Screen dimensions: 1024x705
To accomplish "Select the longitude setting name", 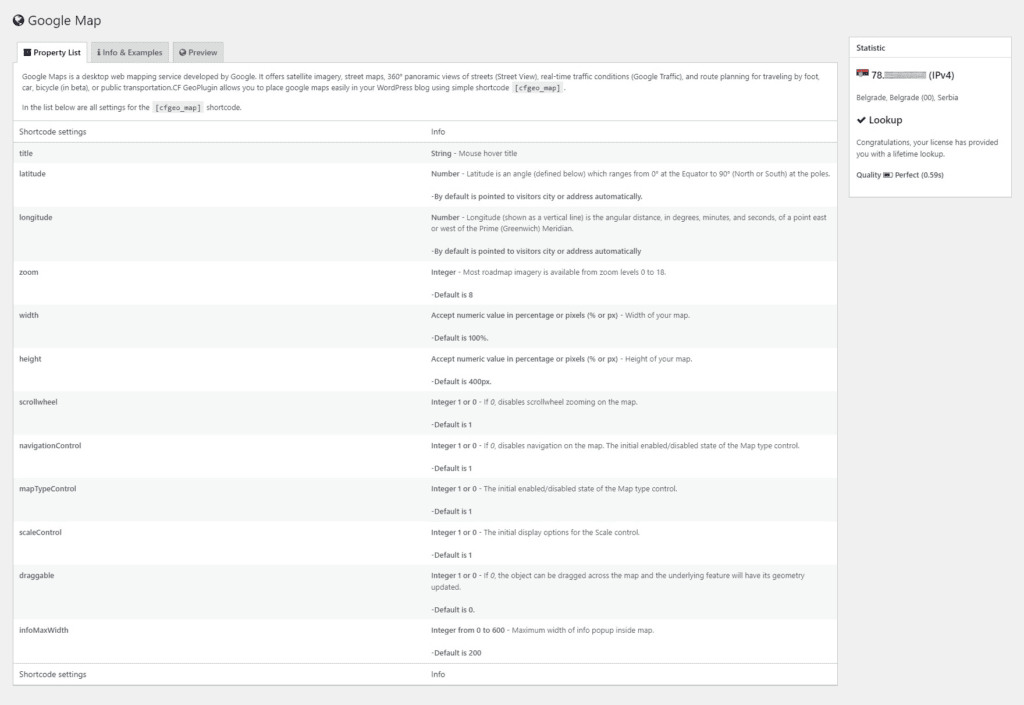I will click(x=35, y=217).
